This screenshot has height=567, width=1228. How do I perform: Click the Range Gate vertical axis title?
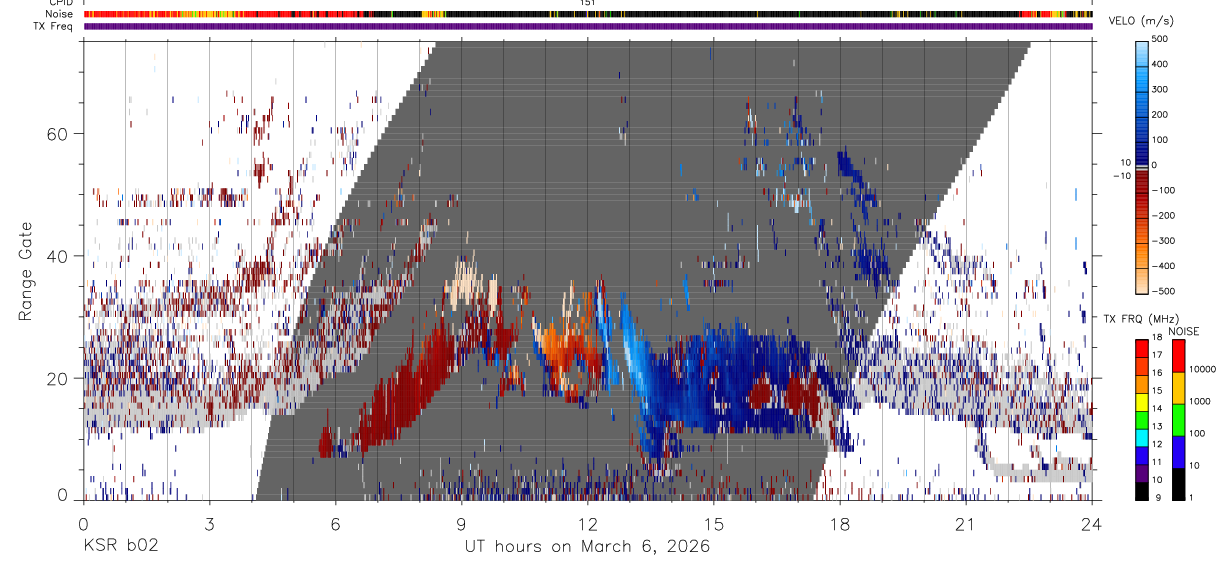[26, 271]
